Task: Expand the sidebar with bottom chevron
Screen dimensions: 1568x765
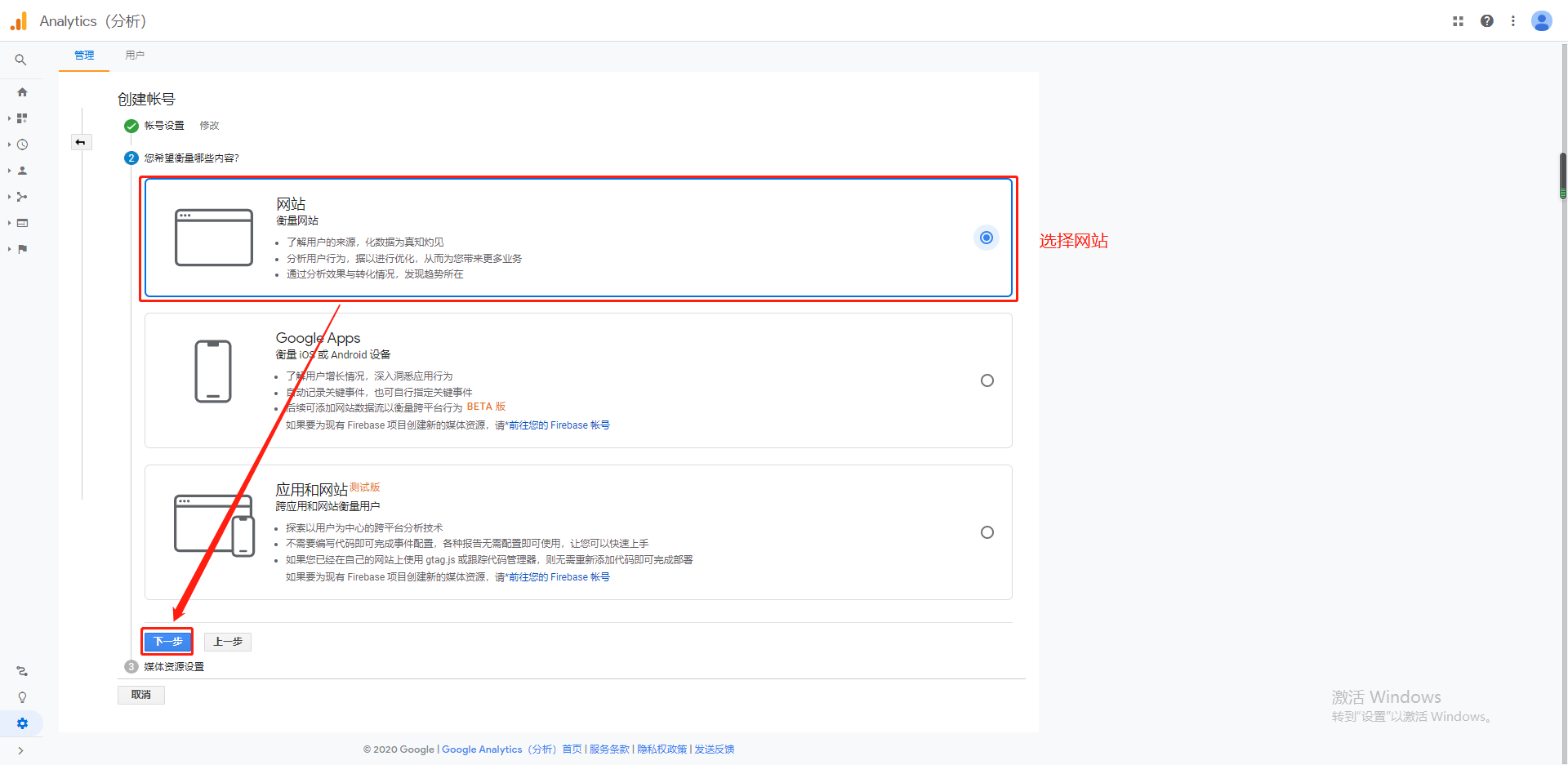Action: click(x=20, y=750)
